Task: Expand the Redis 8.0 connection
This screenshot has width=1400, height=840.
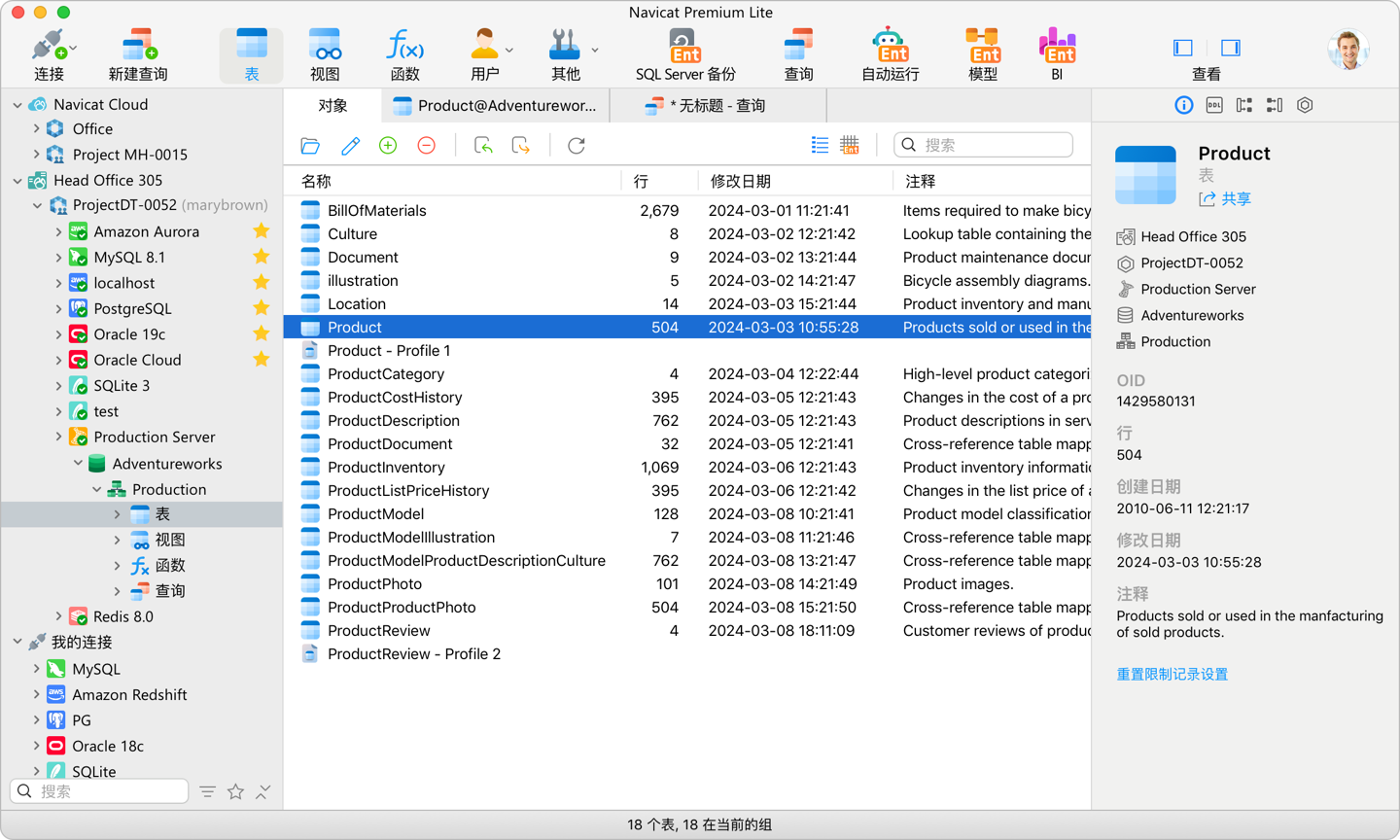Action: 58,615
